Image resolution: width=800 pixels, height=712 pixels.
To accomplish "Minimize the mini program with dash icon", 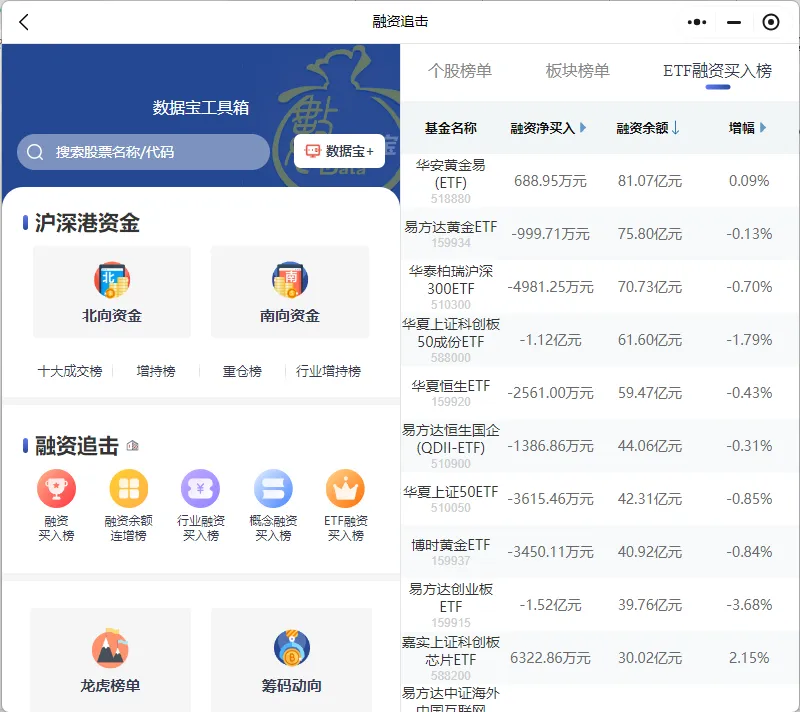I will [734, 22].
